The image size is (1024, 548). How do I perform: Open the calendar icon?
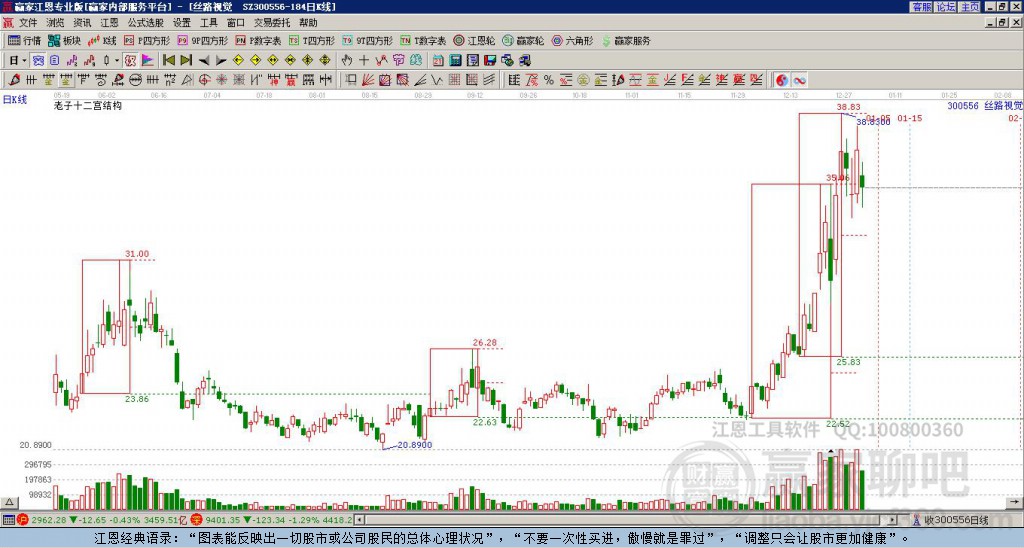pyautogui.click(x=438, y=60)
